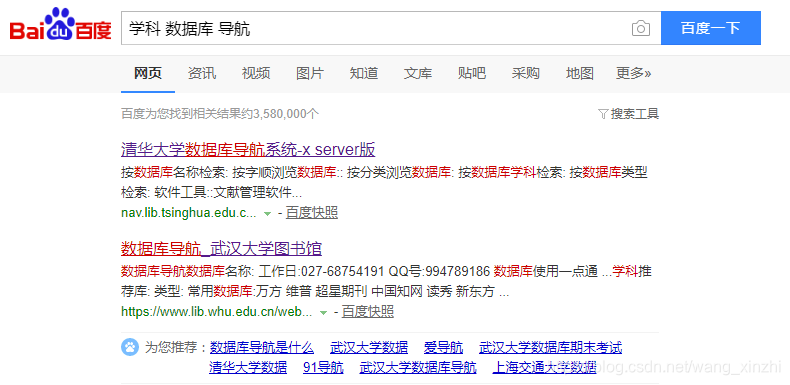Switch to the 贴吧 tab
Viewport: 790px width, 385px height.
pyautogui.click(x=472, y=74)
